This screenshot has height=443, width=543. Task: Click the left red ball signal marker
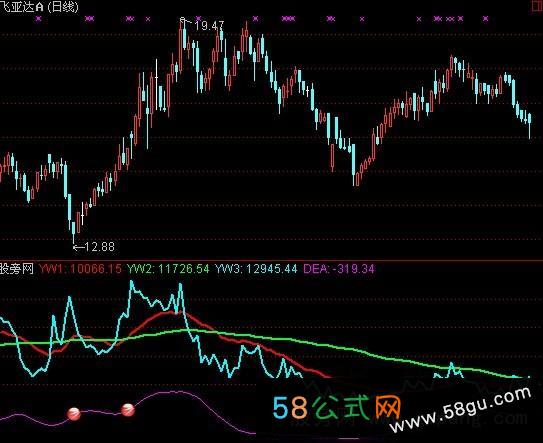click(x=74, y=413)
